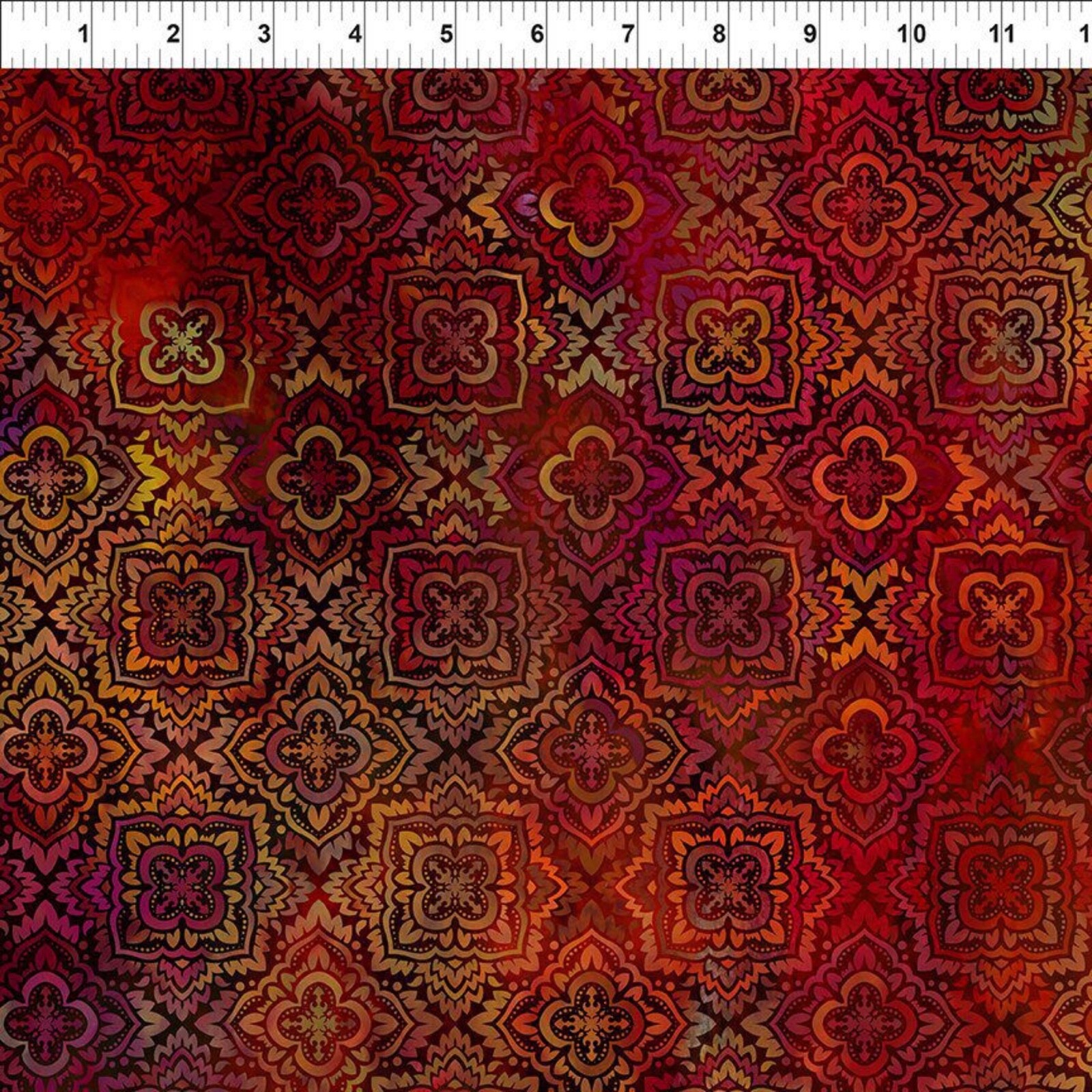Click the ruler number 2

173,33
